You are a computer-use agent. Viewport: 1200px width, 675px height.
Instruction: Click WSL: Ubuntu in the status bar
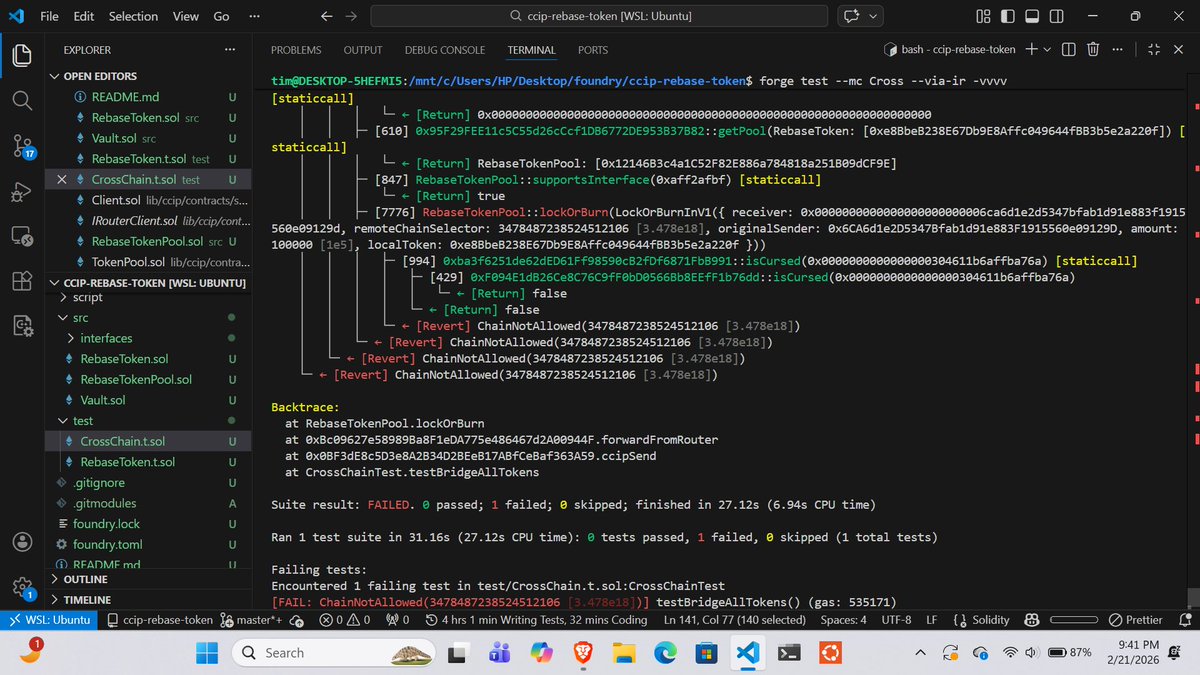click(50, 619)
